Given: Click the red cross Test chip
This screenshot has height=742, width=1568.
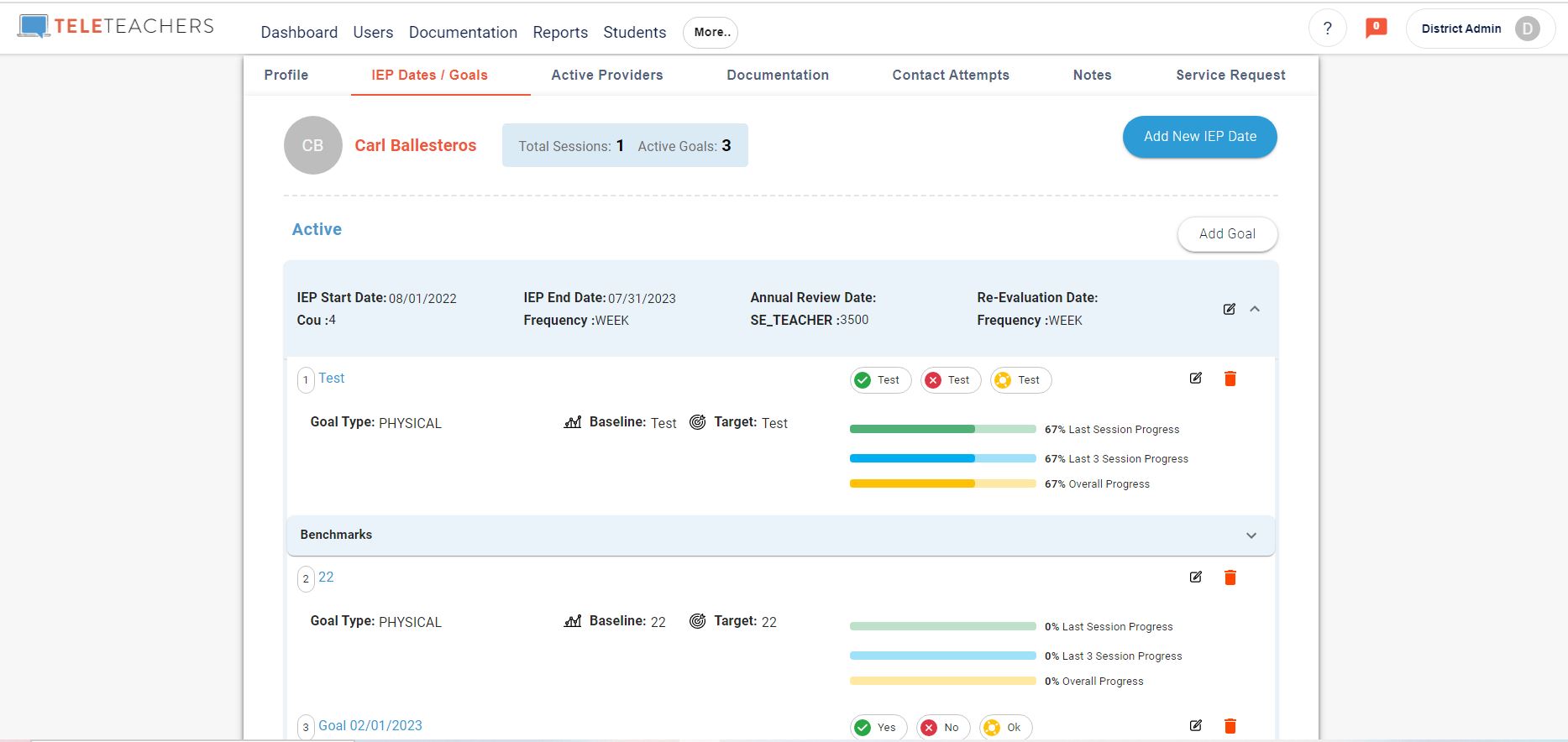Looking at the screenshot, I should coord(951,380).
